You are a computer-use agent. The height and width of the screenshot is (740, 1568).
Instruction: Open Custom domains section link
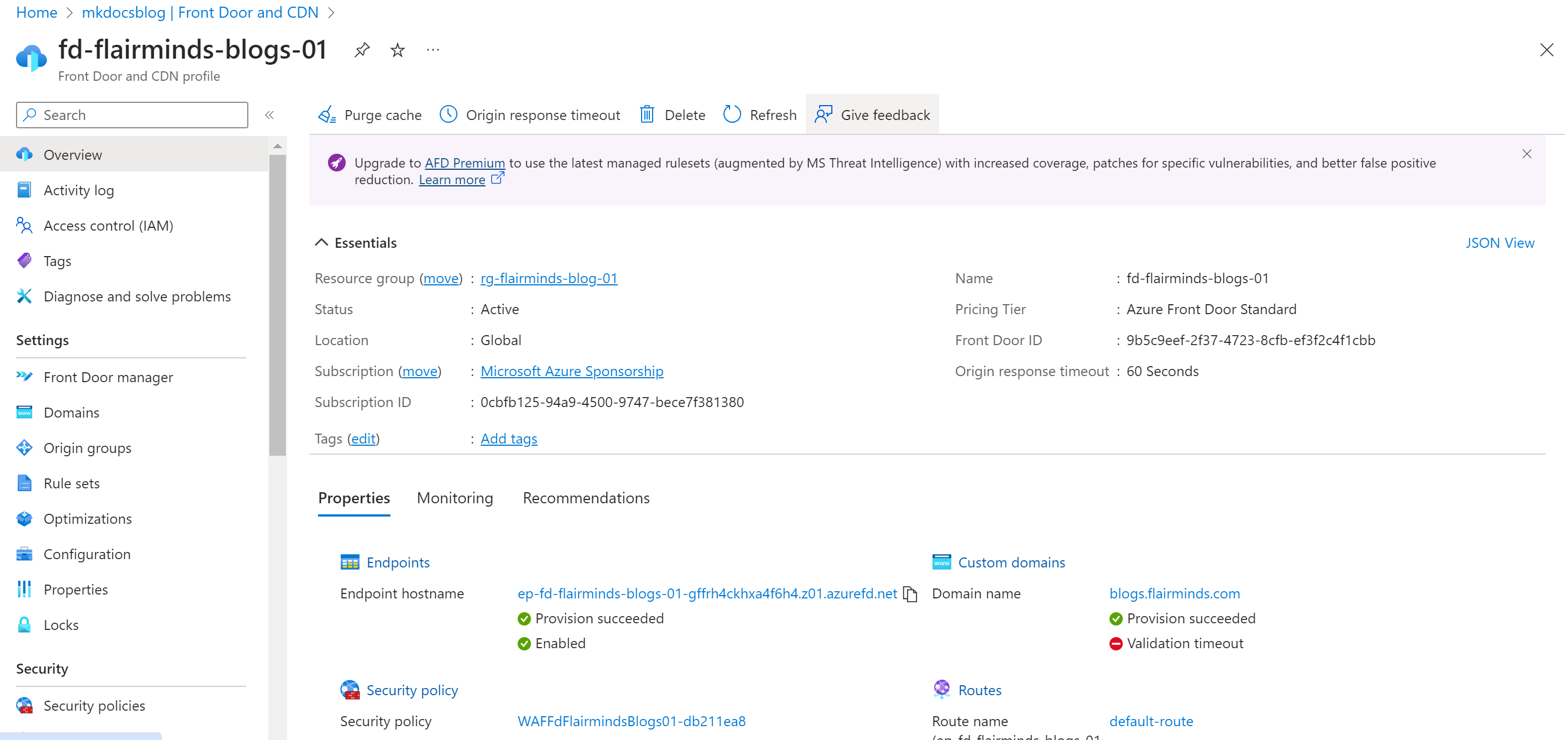1011,562
